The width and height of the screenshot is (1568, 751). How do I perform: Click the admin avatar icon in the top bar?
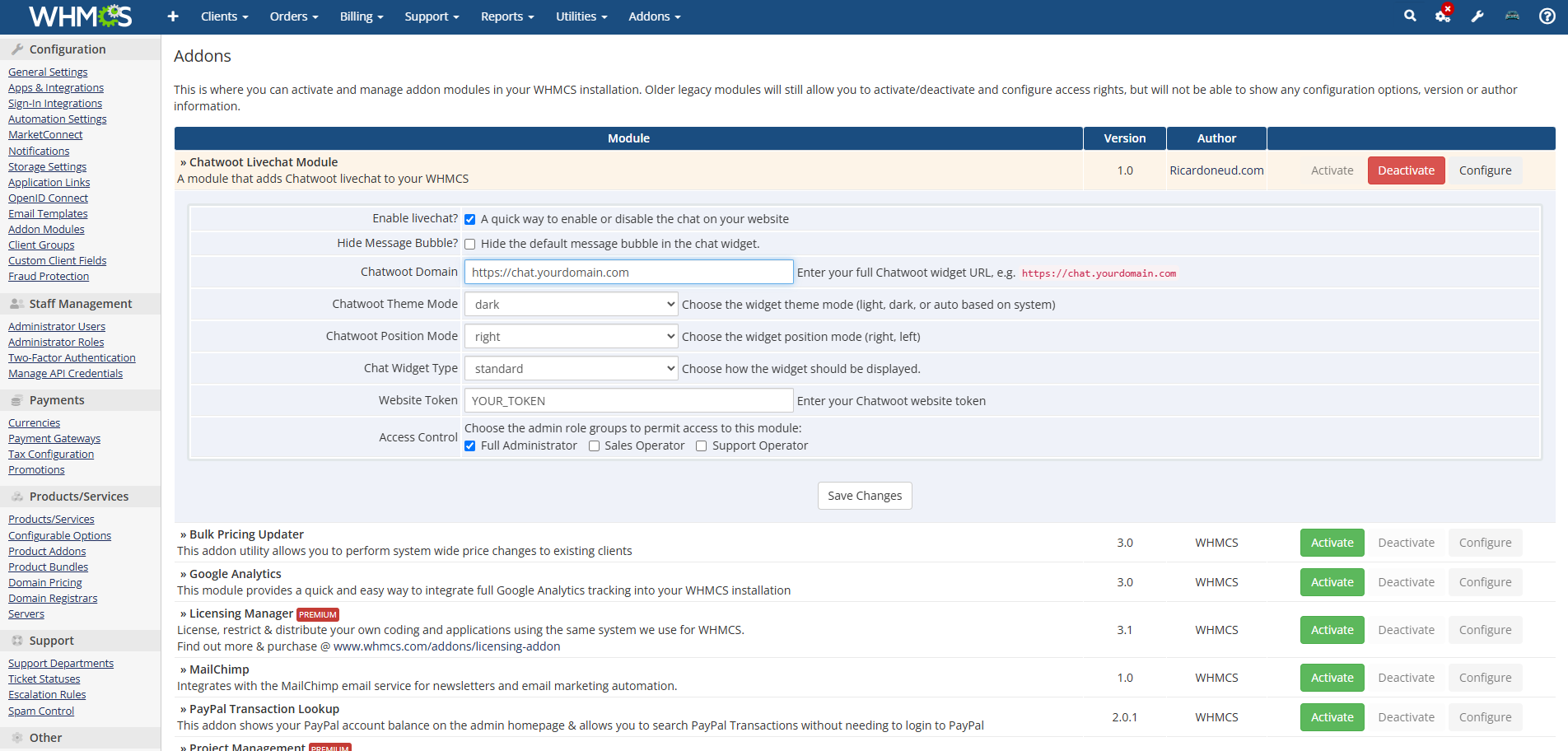pos(1512,16)
